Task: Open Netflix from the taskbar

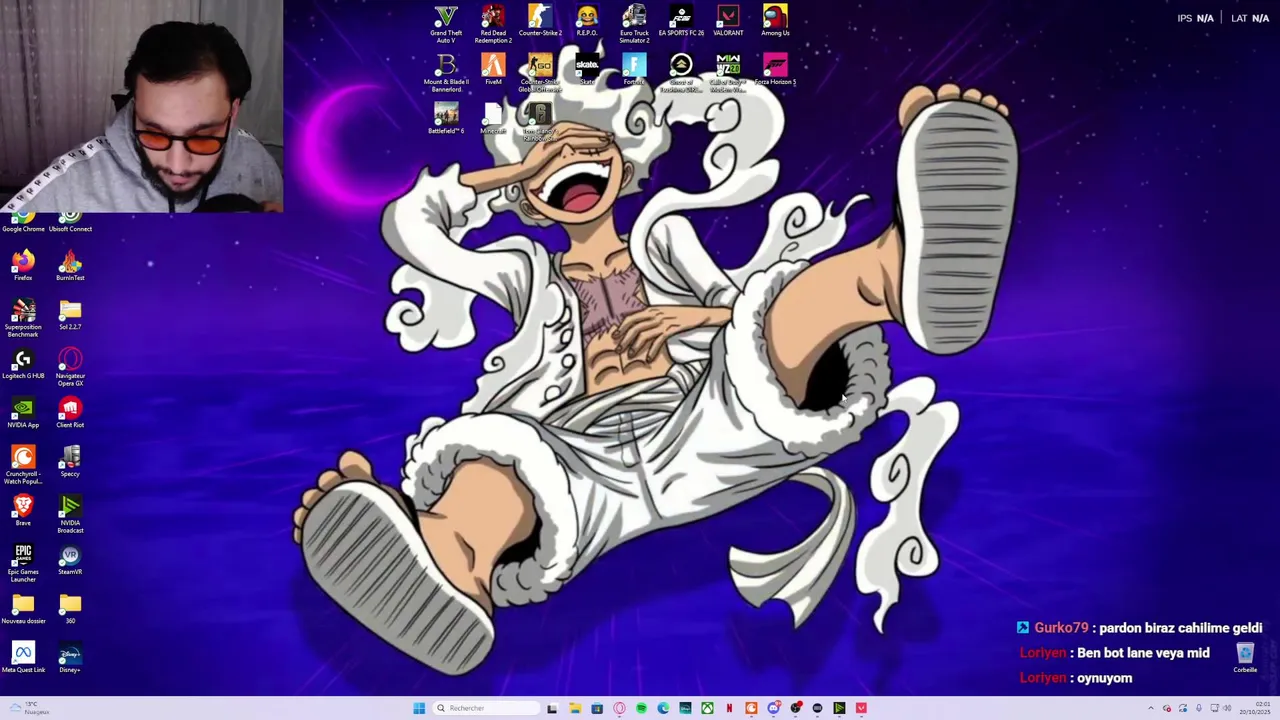Action: pos(729,708)
